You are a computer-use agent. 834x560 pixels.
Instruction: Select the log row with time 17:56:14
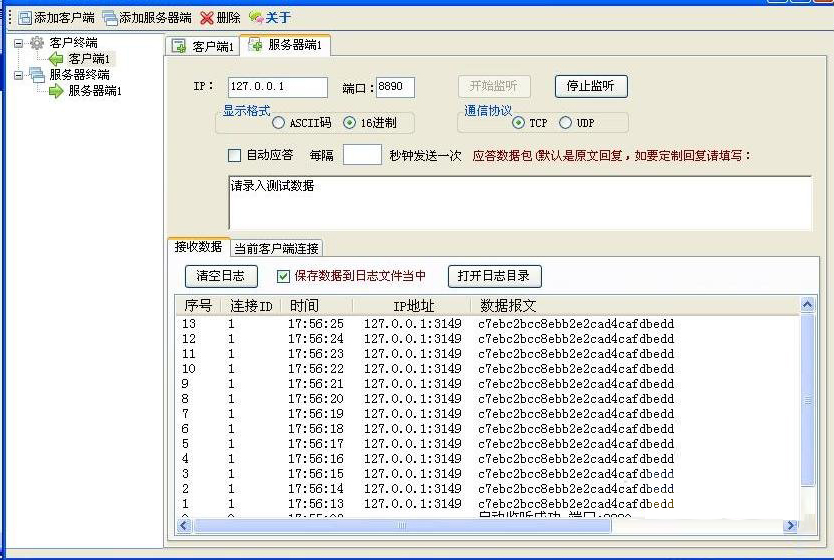coord(487,488)
